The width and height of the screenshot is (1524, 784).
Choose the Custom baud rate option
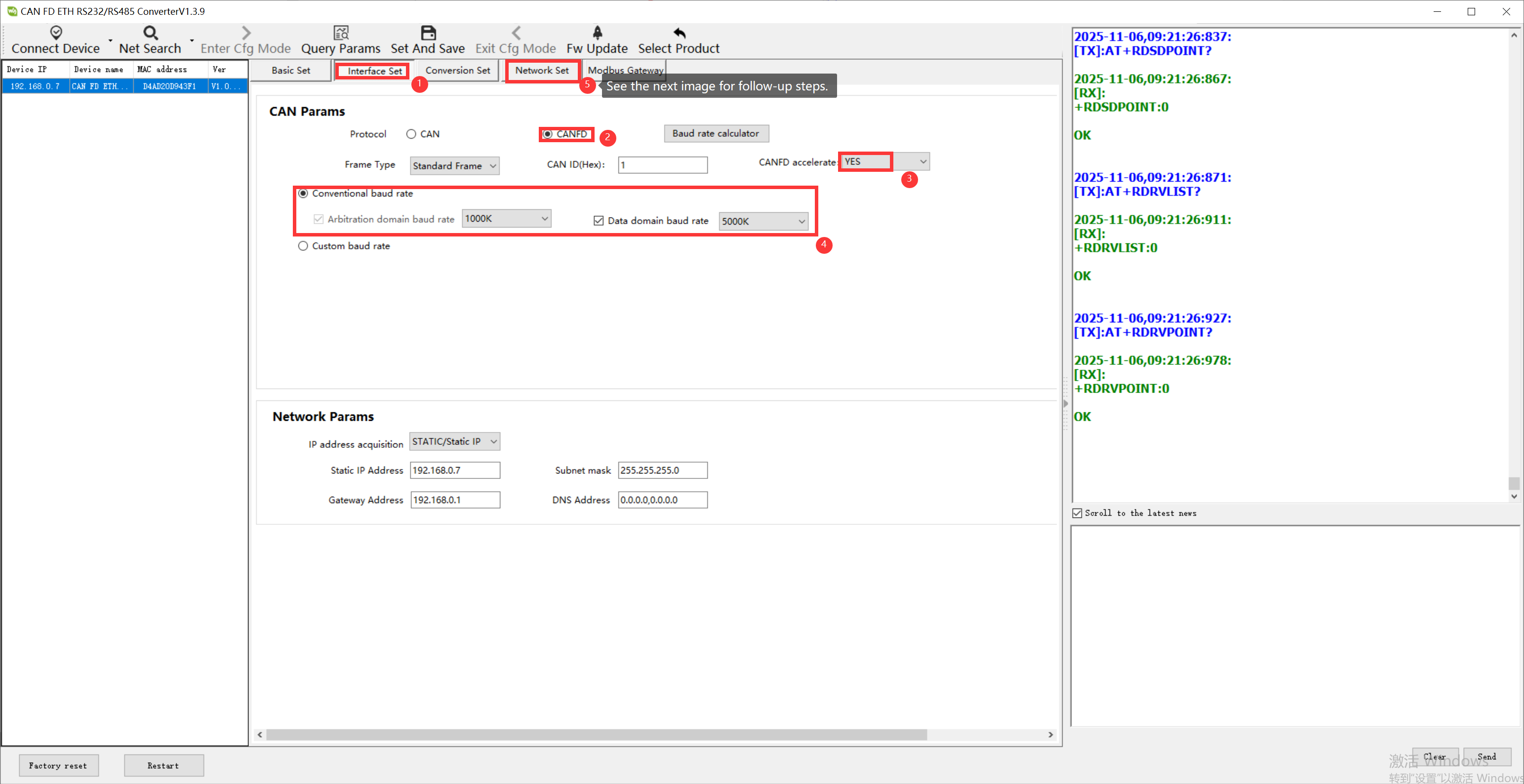303,246
